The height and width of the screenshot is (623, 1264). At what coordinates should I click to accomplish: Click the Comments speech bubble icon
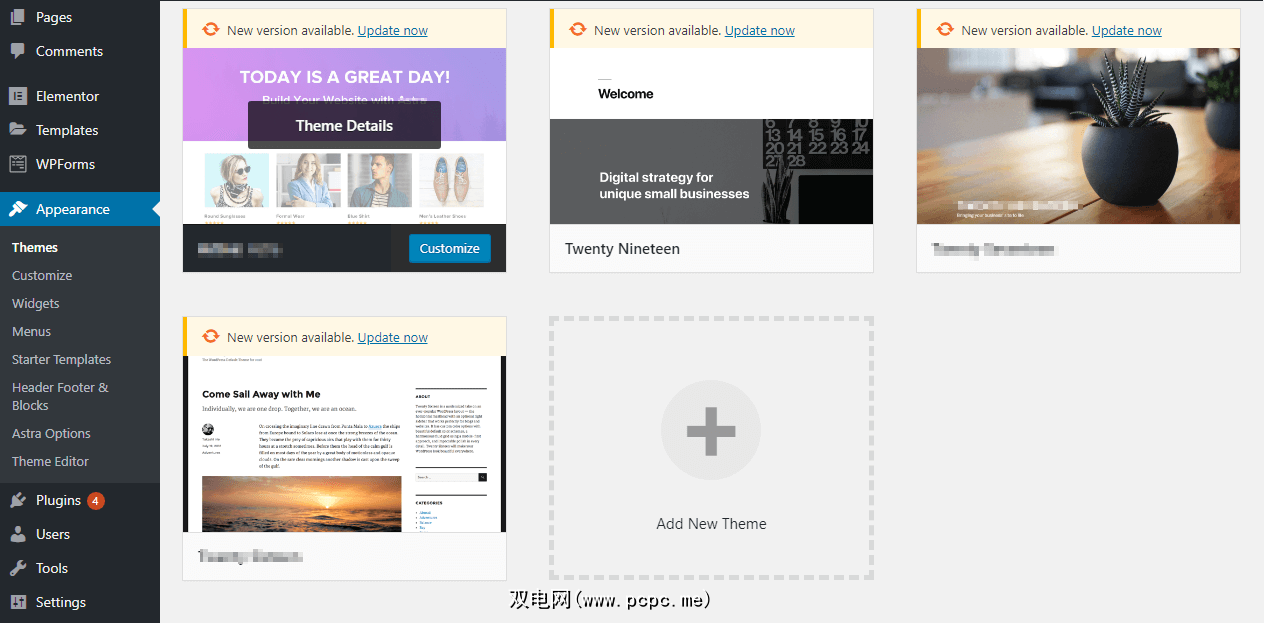coord(18,51)
